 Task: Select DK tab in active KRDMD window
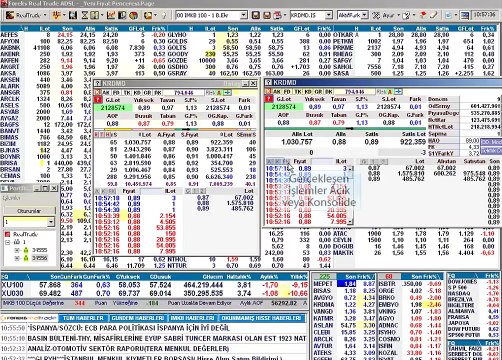click(328, 91)
